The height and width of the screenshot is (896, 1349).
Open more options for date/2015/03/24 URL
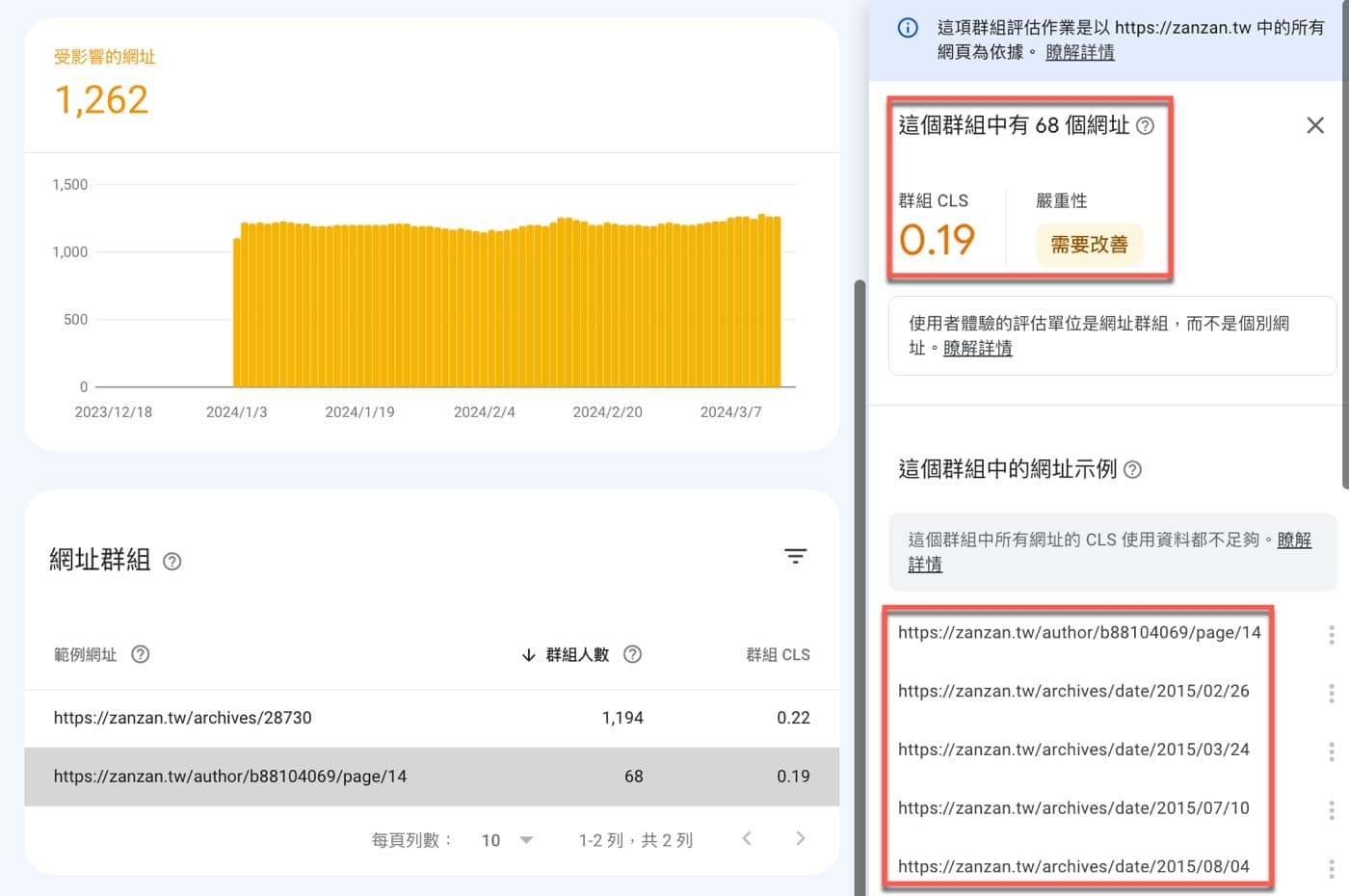1331,751
